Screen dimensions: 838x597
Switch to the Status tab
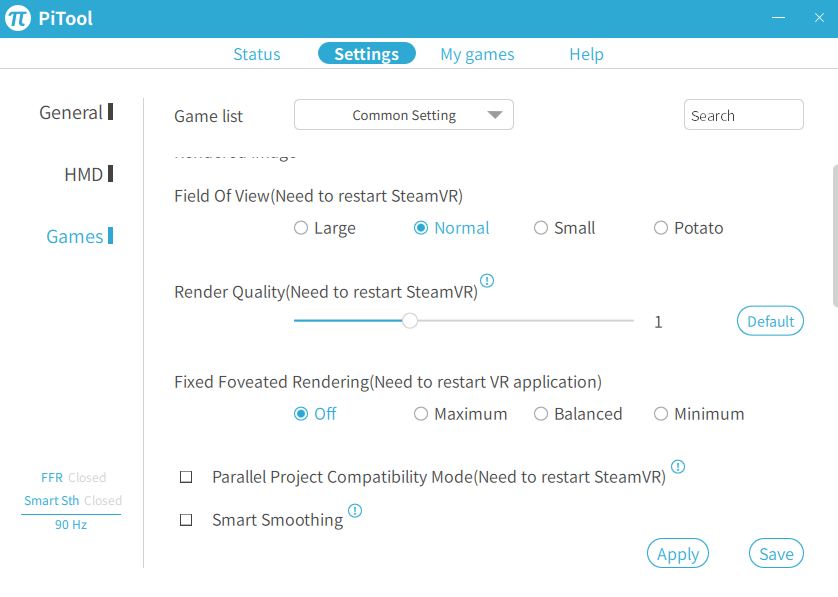(257, 54)
